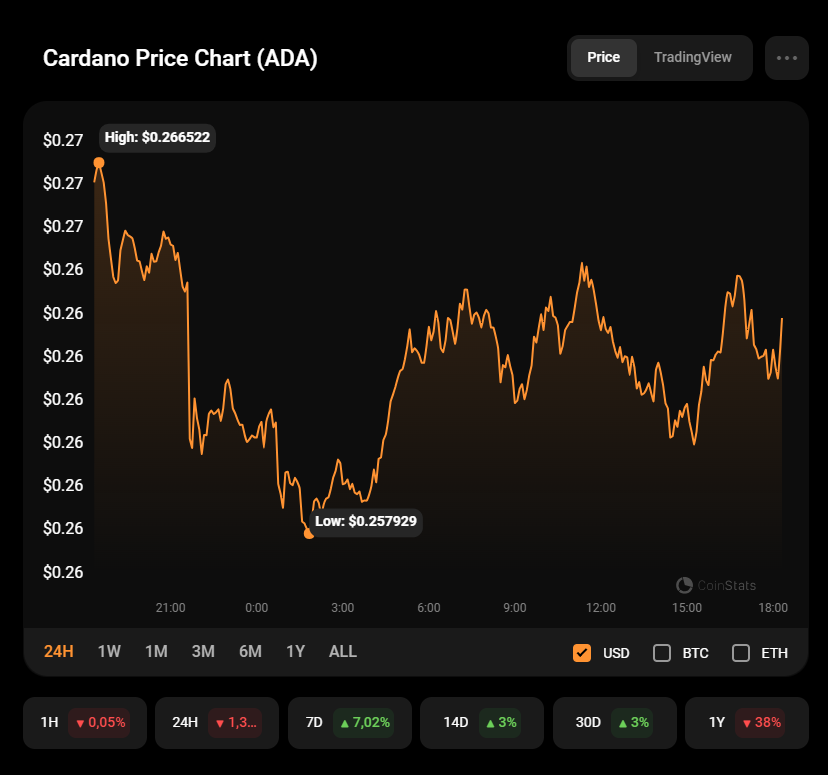The image size is (828, 775).
Task: Click the 1H red down-arrow badge
Action: tap(99, 722)
